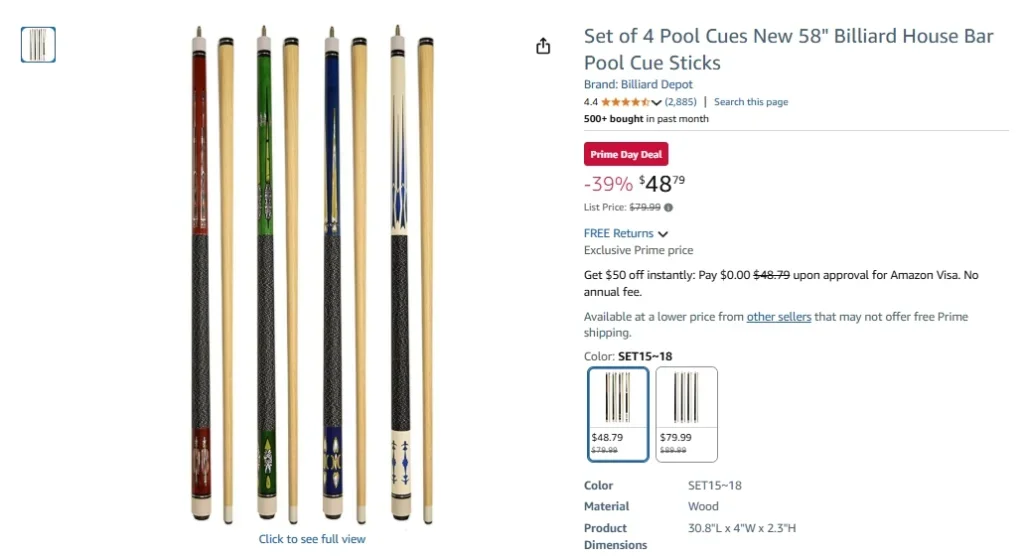Viewport: 1024px width, 558px height.
Task: Choose the $79.99 color variant swatch
Action: click(686, 414)
